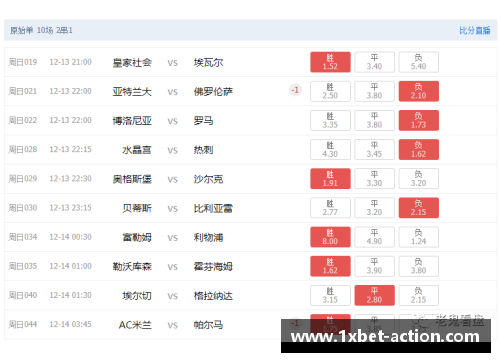Screen dimensions: 500x362
Task: Click away team name 热刺
Action: click(203, 150)
